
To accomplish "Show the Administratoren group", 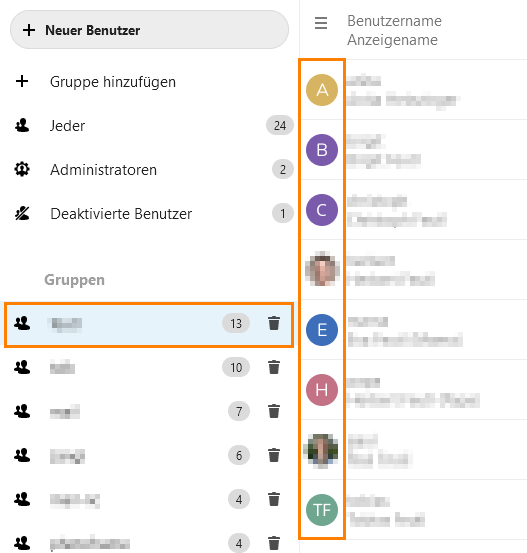I will point(149,170).
